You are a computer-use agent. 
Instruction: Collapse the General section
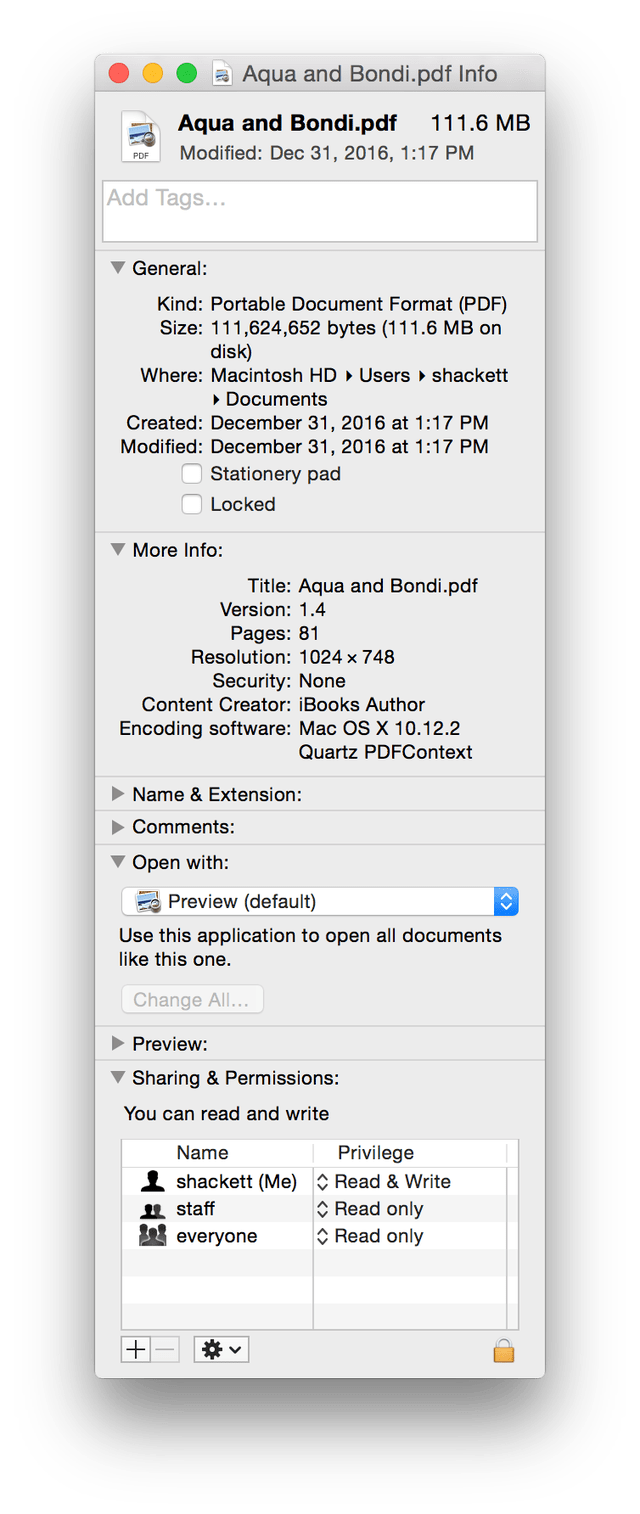pos(118,268)
